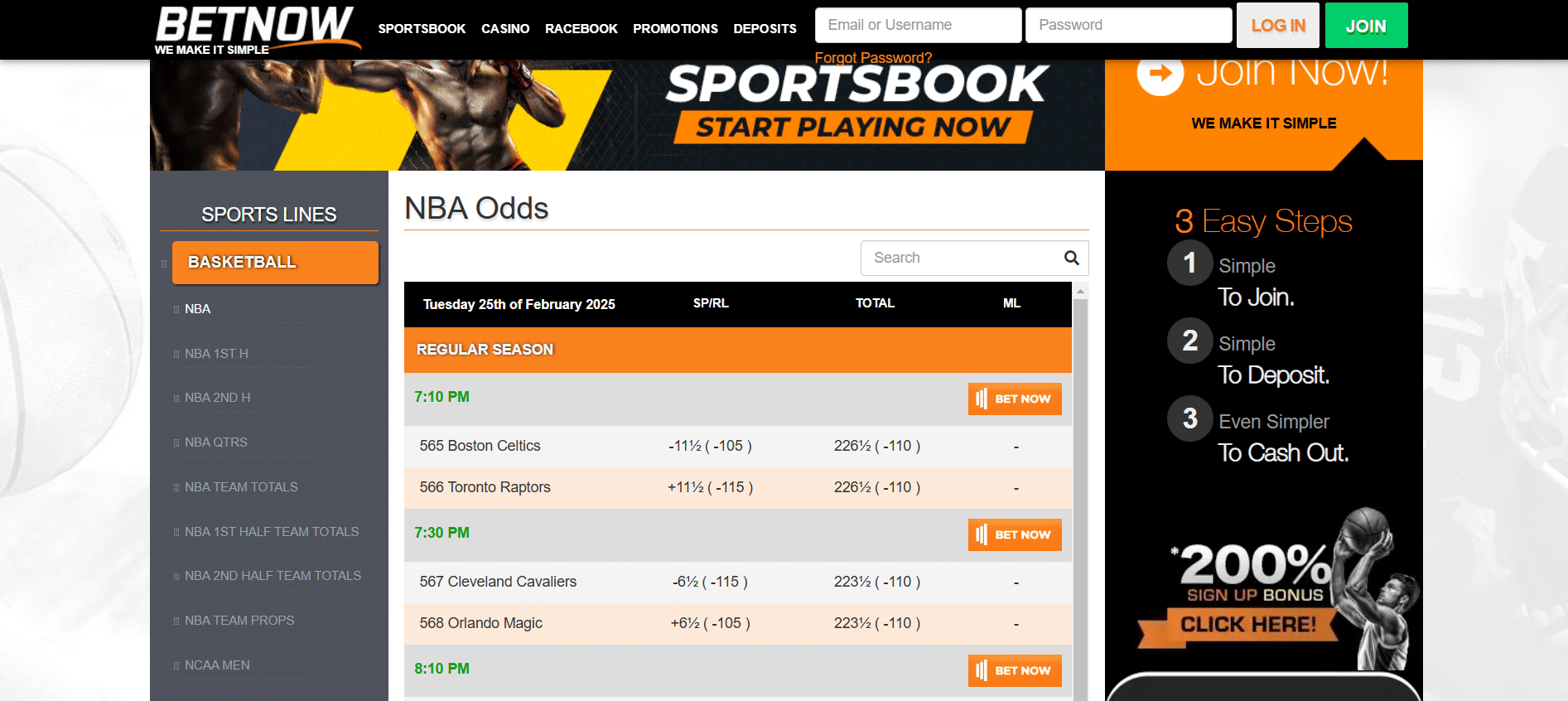1568x701 pixels.
Task: Click the 568 Orlando Magic team name
Action: point(480,623)
